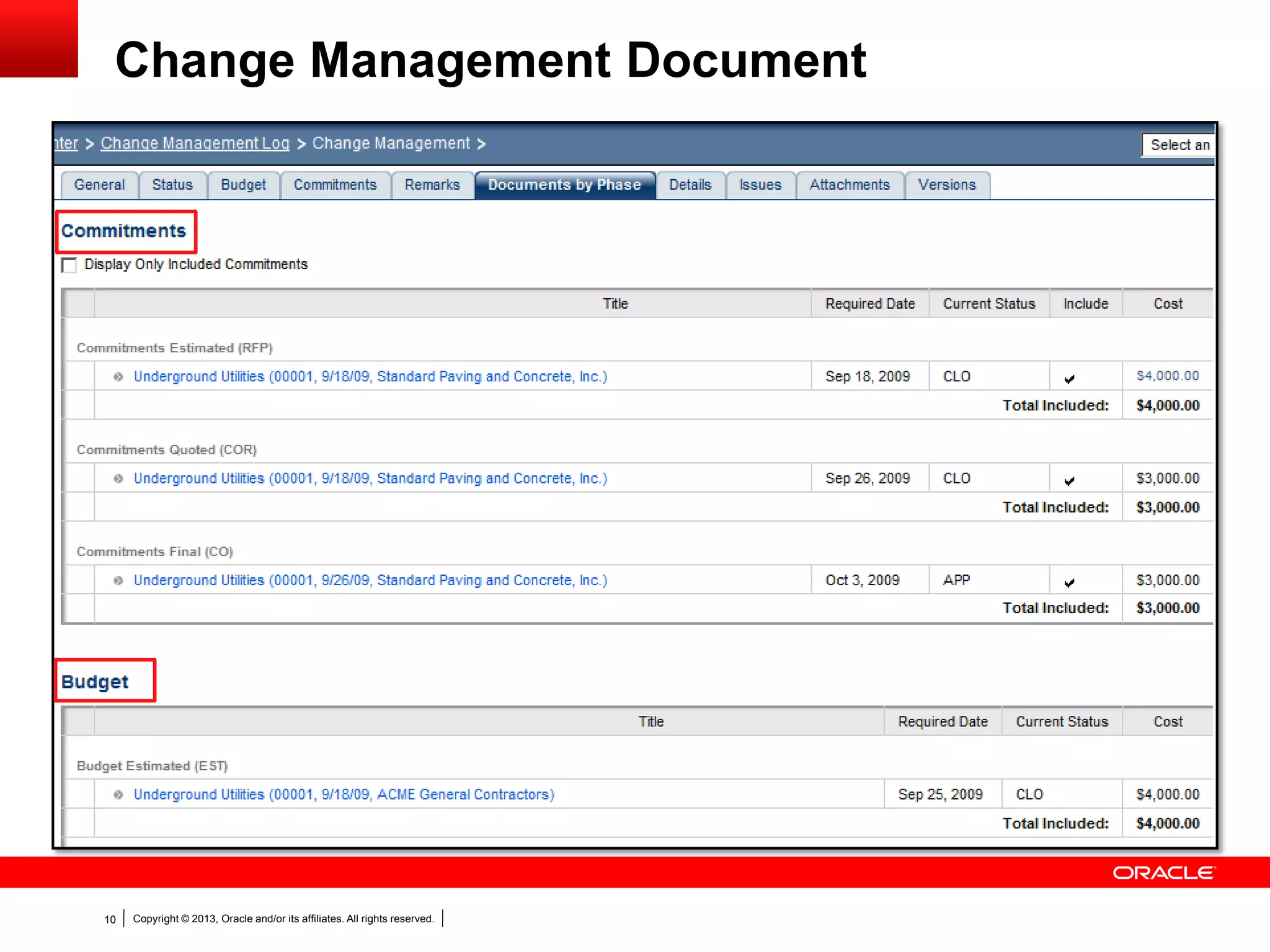1270x952 pixels.
Task: Click the Budget Current Status column header
Action: [x=1062, y=721]
